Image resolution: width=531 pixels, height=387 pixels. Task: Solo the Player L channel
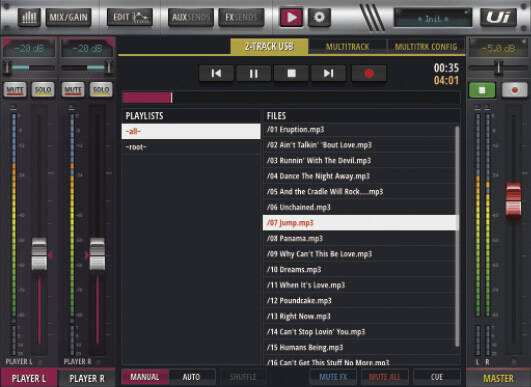(43, 90)
